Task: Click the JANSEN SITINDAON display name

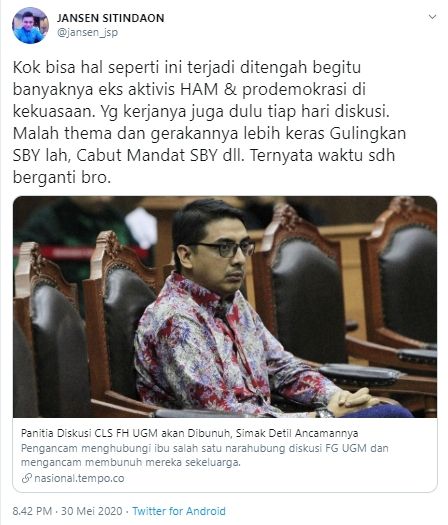Action: [110, 18]
